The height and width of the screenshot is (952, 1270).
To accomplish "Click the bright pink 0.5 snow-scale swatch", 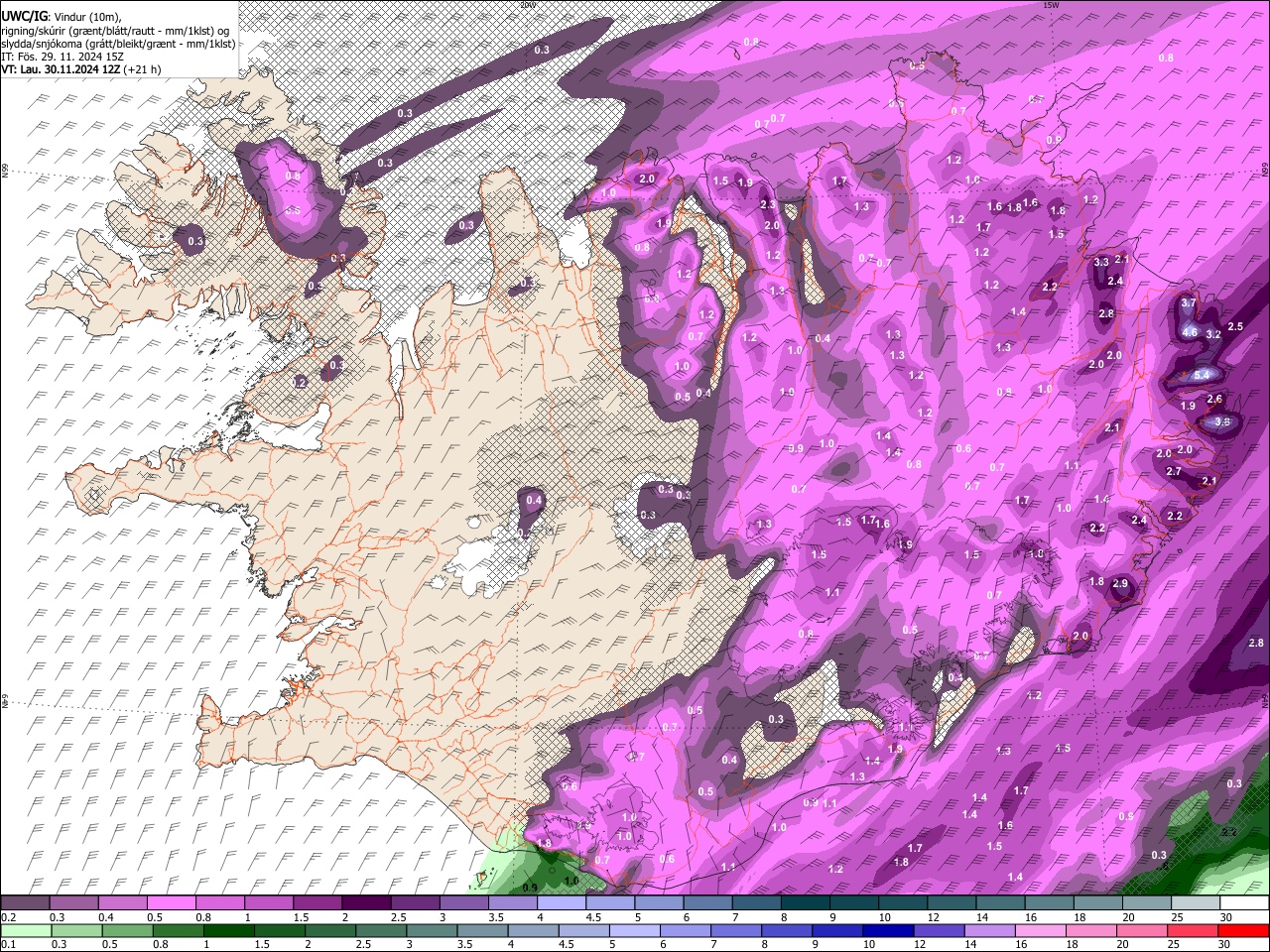I will (x=171, y=902).
